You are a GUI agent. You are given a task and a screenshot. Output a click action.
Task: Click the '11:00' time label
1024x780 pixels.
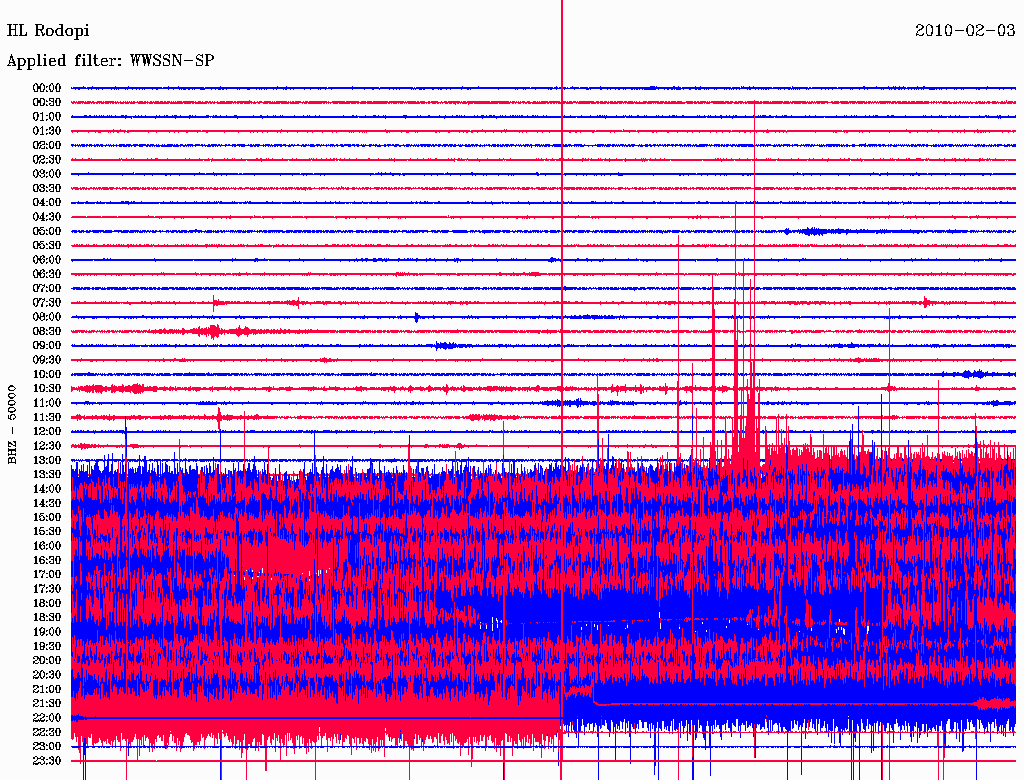(x=47, y=403)
